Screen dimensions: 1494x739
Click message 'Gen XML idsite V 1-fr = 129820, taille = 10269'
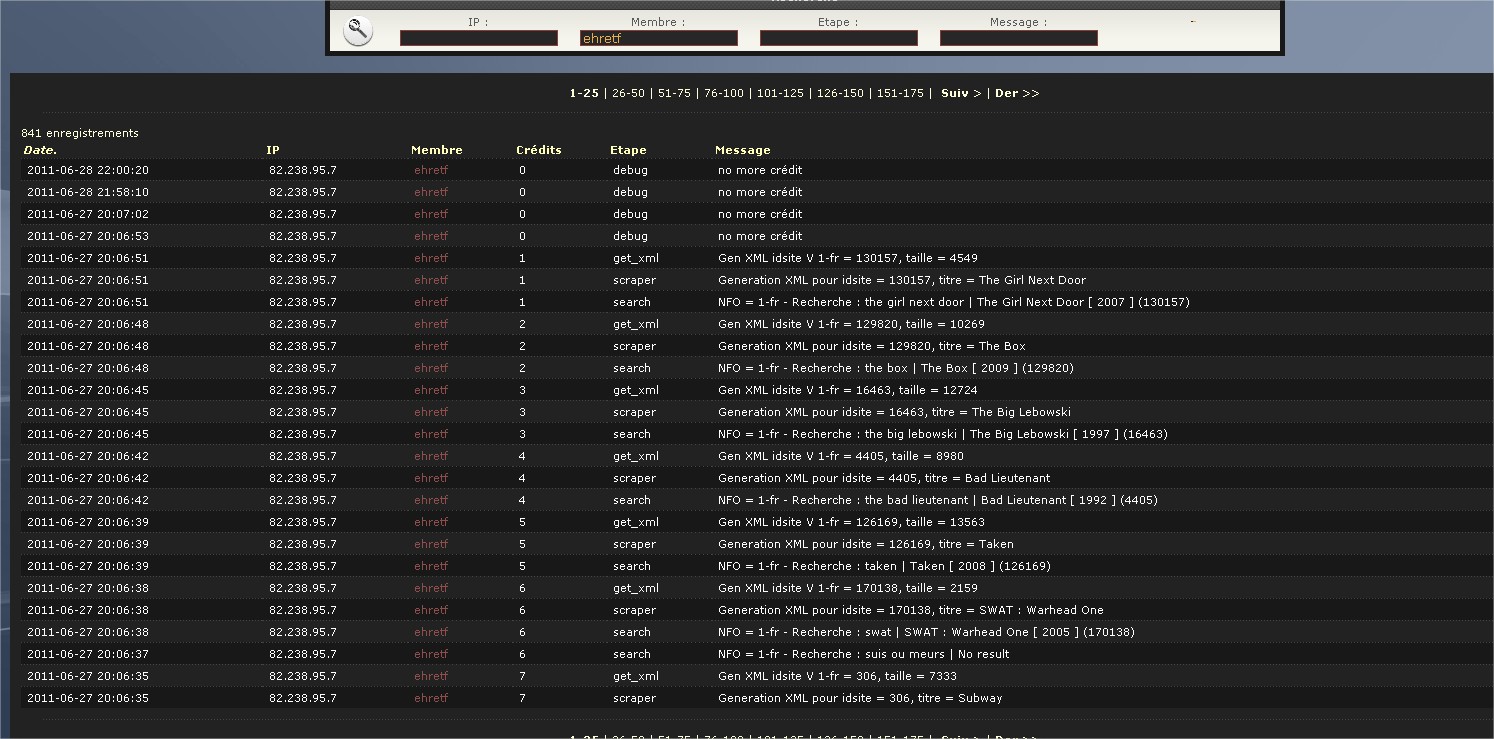[851, 324]
